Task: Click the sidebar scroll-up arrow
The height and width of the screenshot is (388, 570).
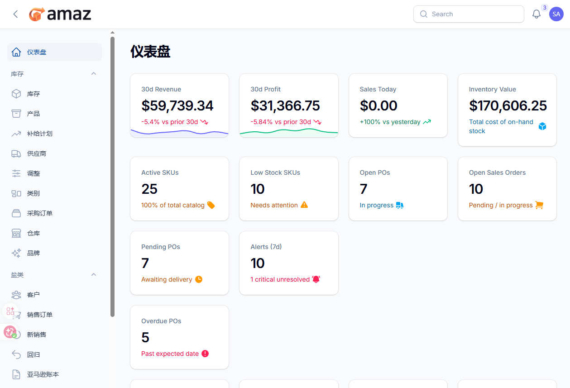Action: click(112, 33)
